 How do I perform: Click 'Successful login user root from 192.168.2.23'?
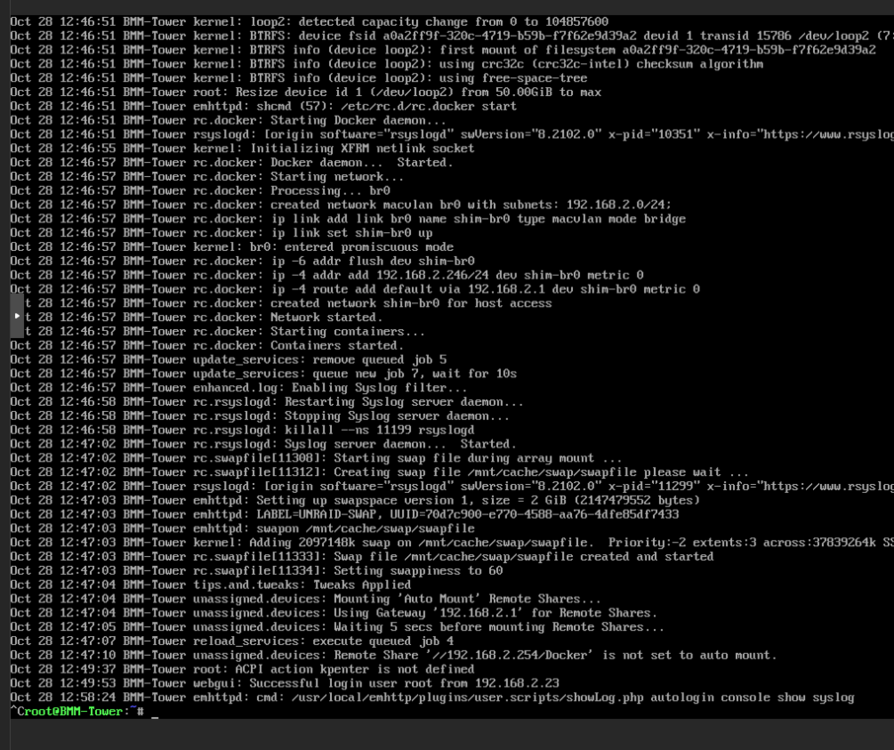pos(285,683)
